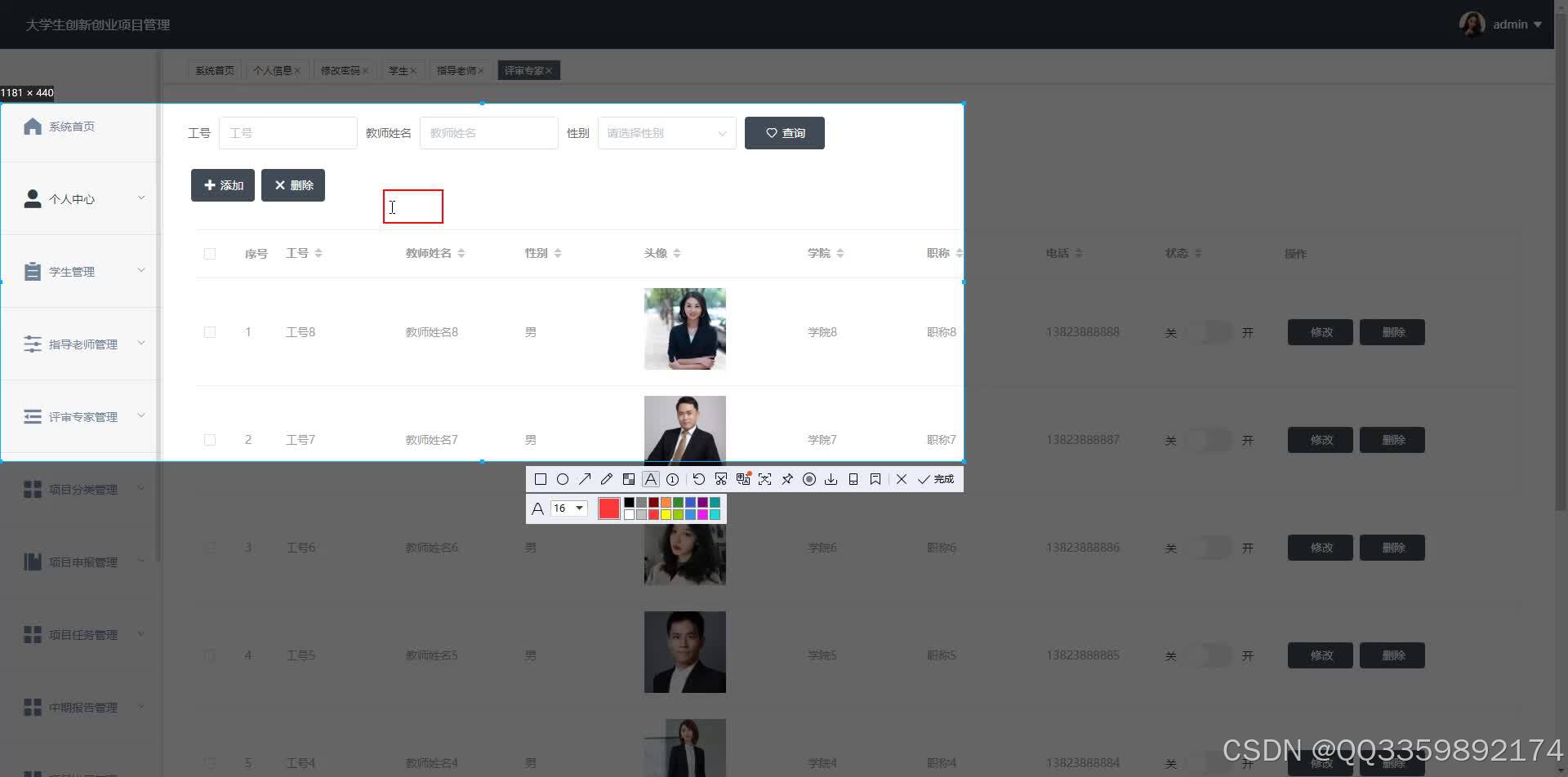Select the mosaic blur tool
Viewport: 1568px width, 777px height.
point(629,479)
